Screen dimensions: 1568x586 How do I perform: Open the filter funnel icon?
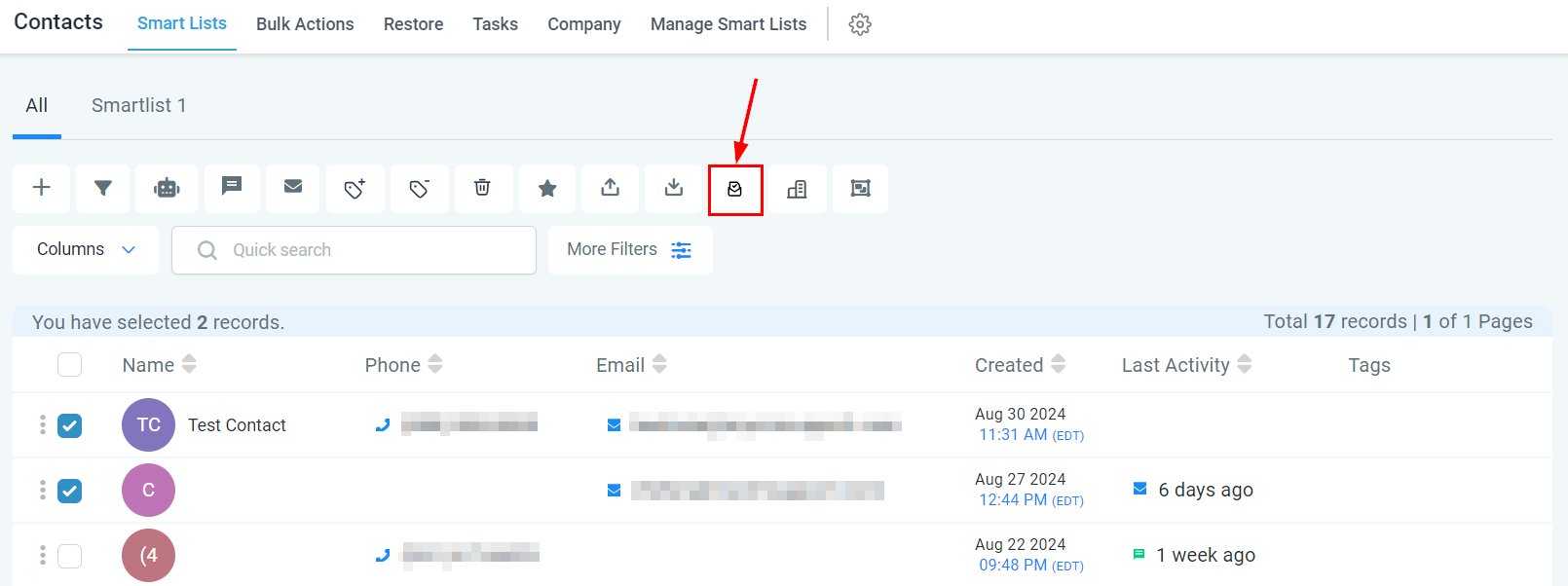click(x=102, y=188)
